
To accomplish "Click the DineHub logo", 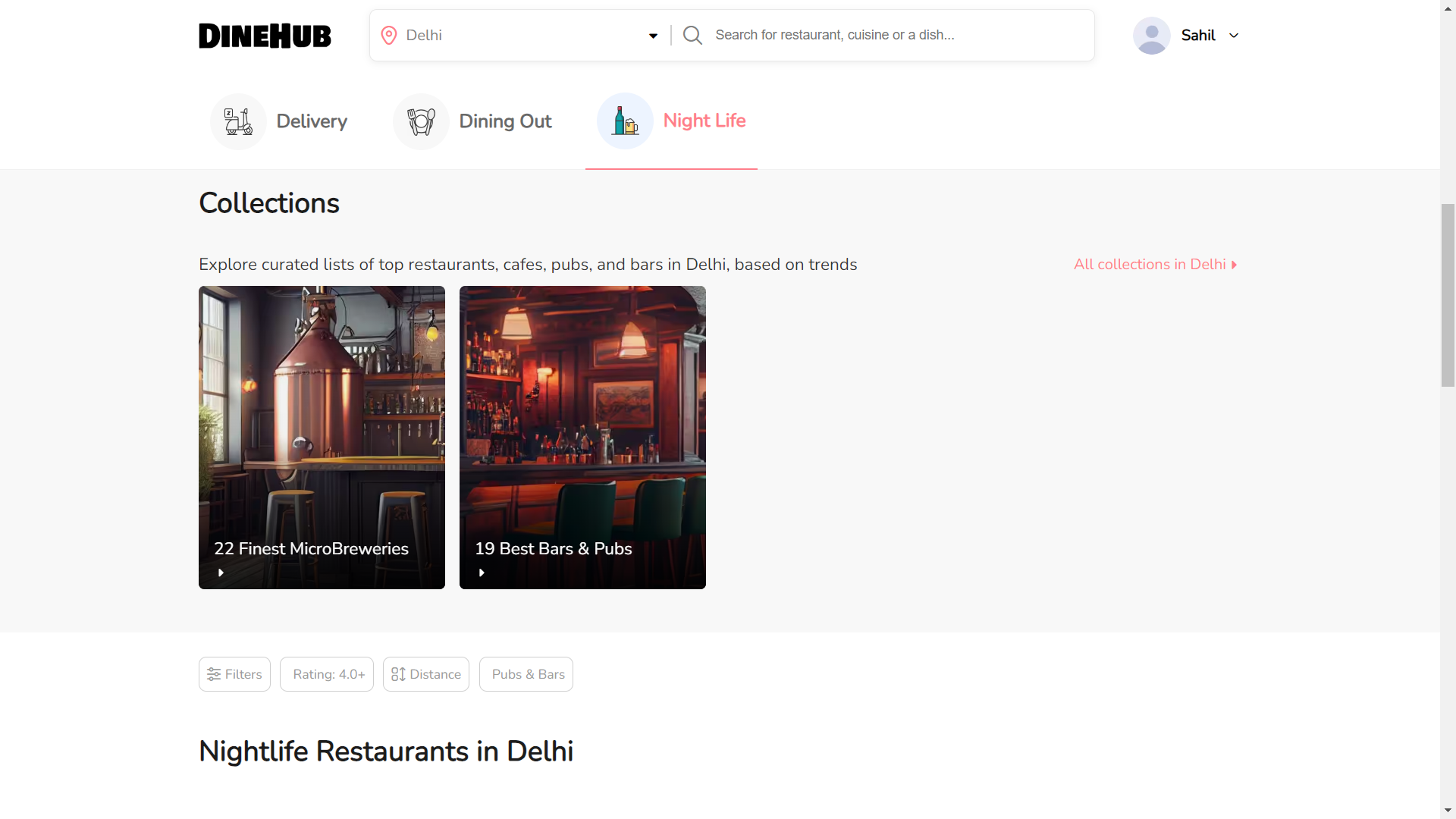I will 264,35.
